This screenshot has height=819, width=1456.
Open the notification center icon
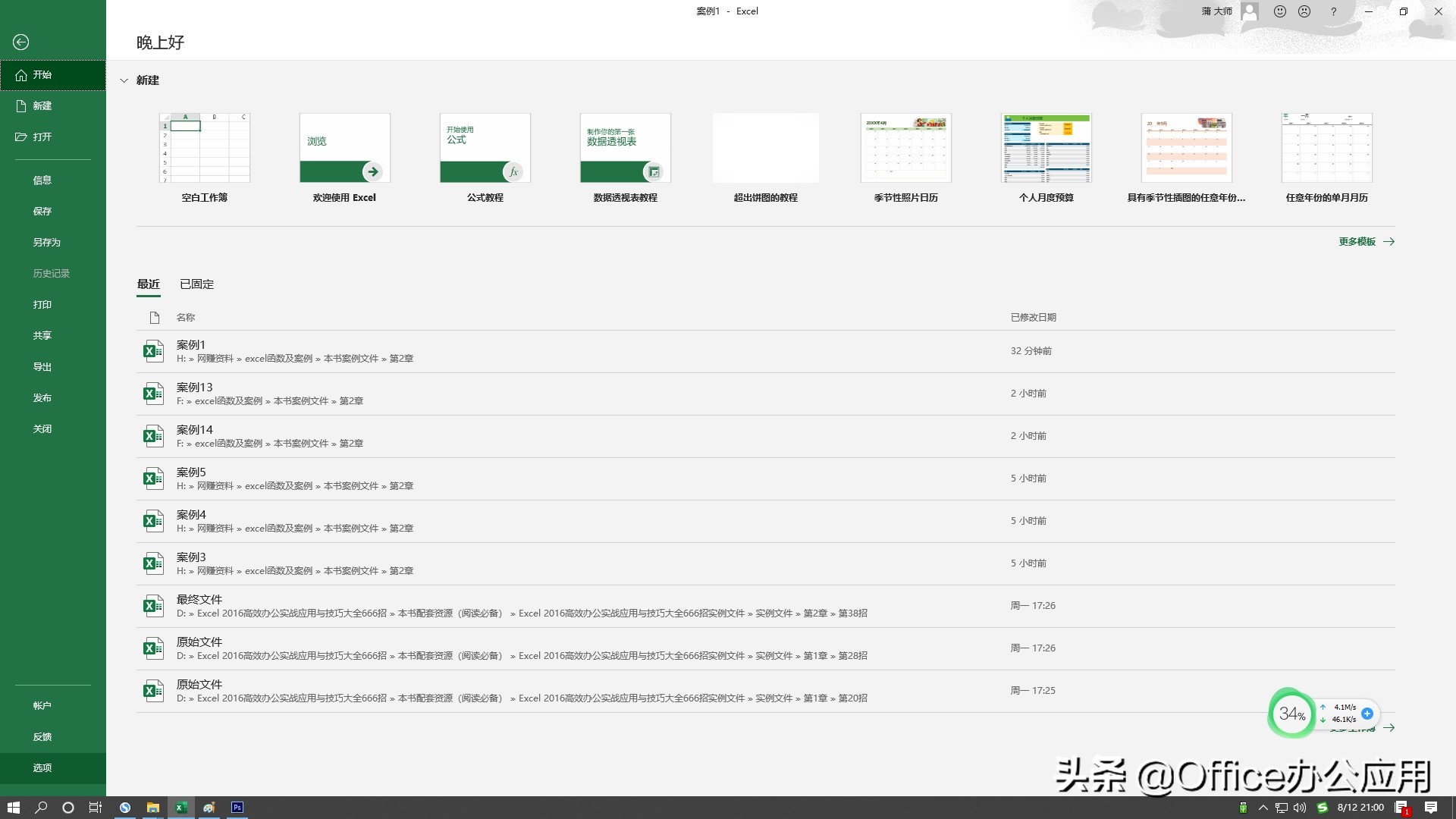tap(1431, 808)
